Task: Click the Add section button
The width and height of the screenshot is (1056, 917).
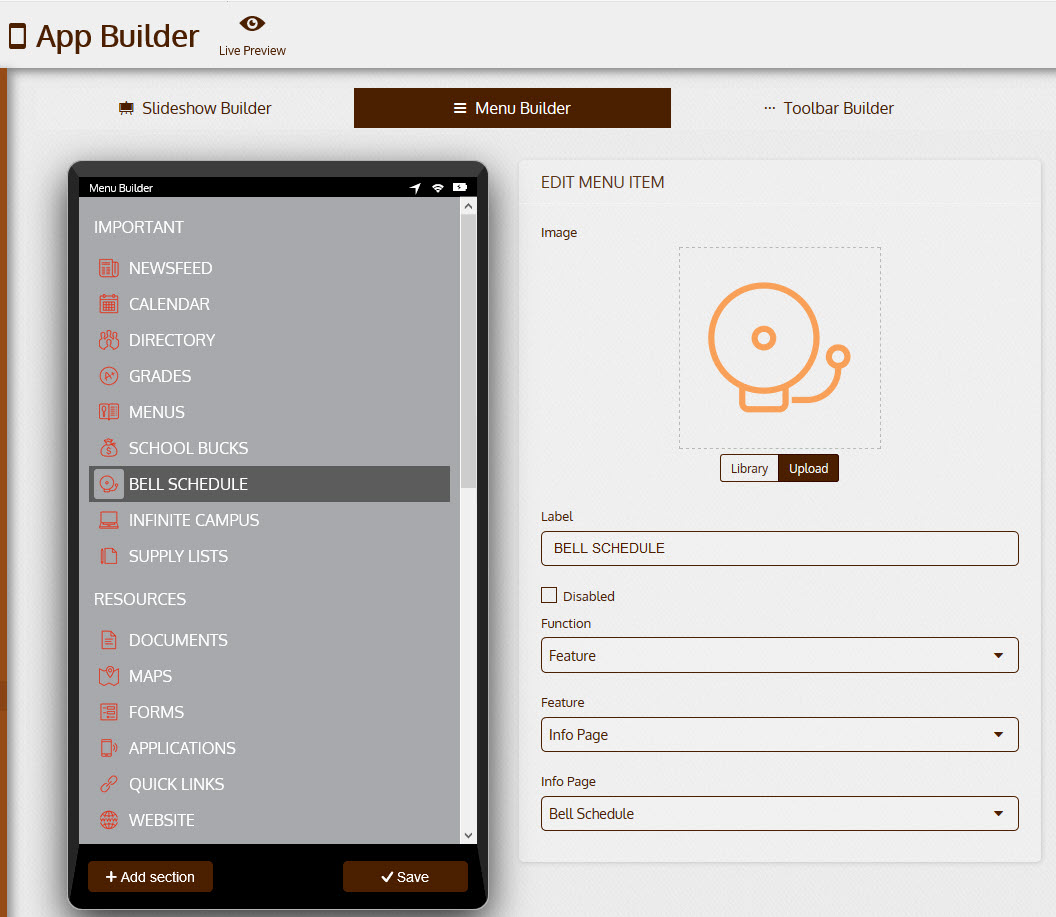Action: coord(150,877)
